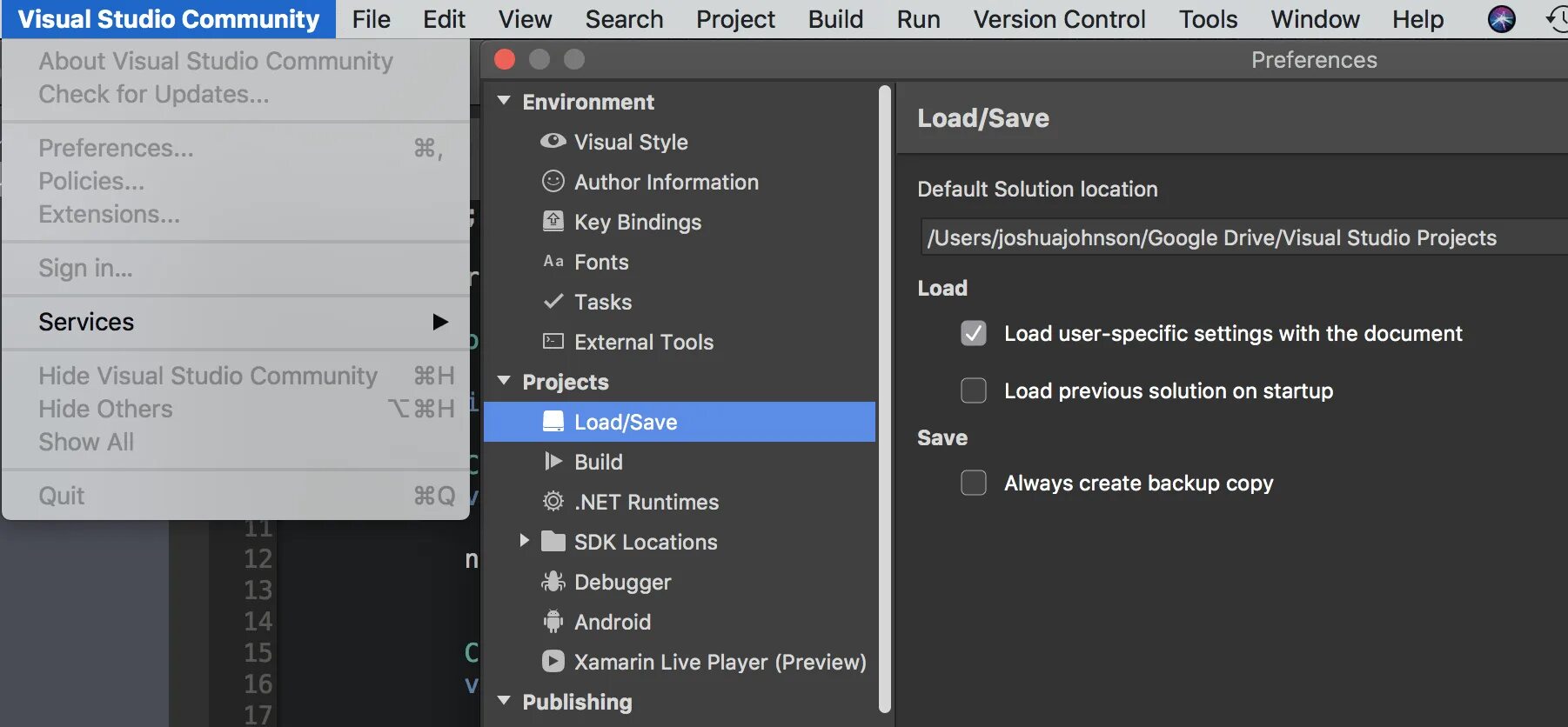The height and width of the screenshot is (727, 1568).
Task: Click line number 14 in editor gutter
Action: [x=258, y=621]
